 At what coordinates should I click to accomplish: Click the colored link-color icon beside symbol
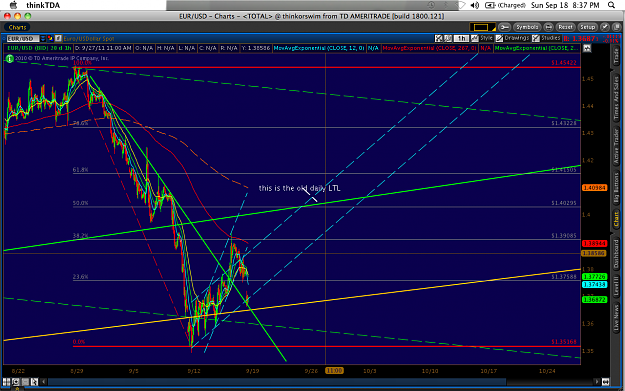point(51,39)
